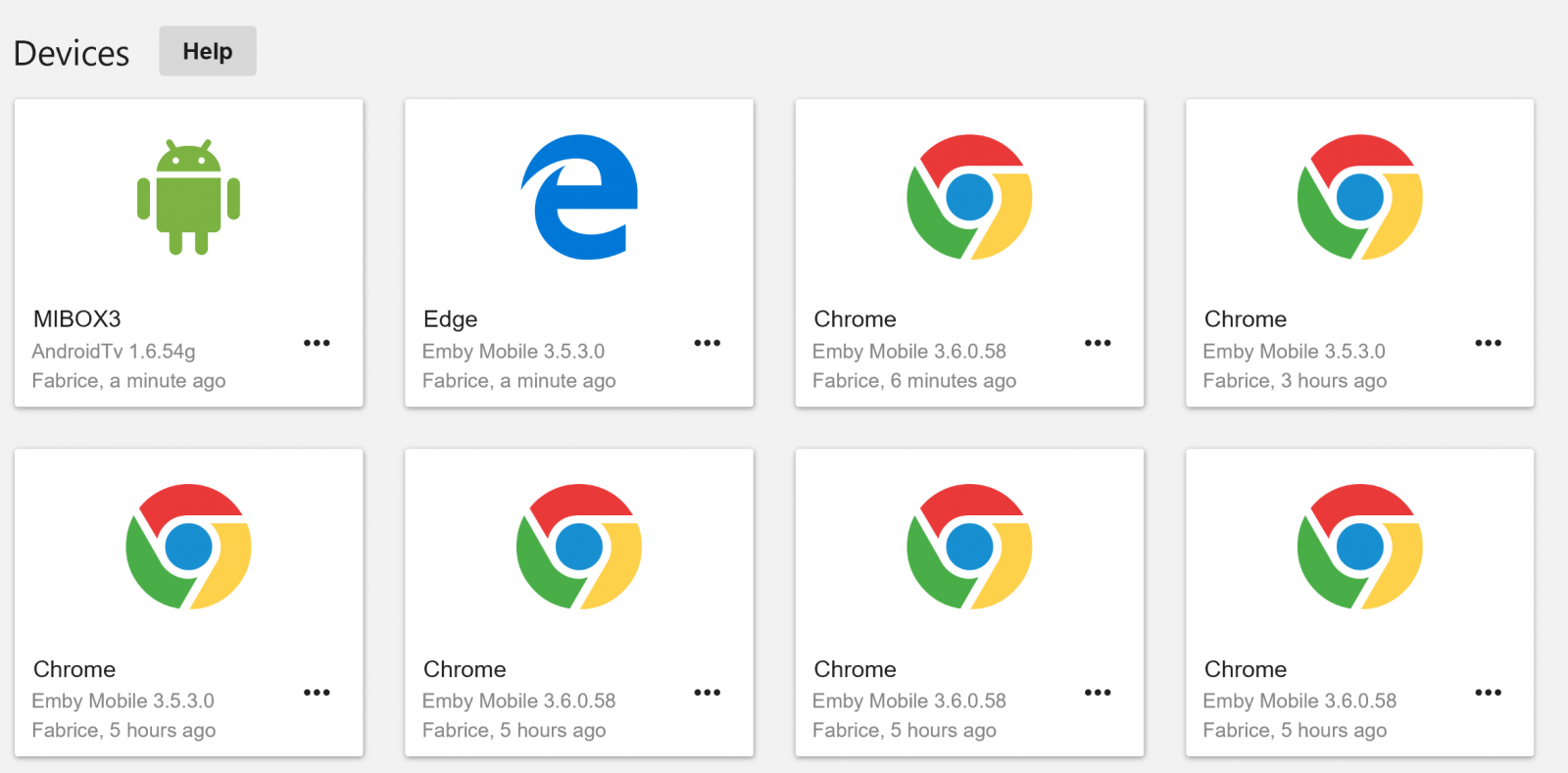
Task: Click the AndroidTv 1.6.54g version text
Action: [114, 351]
